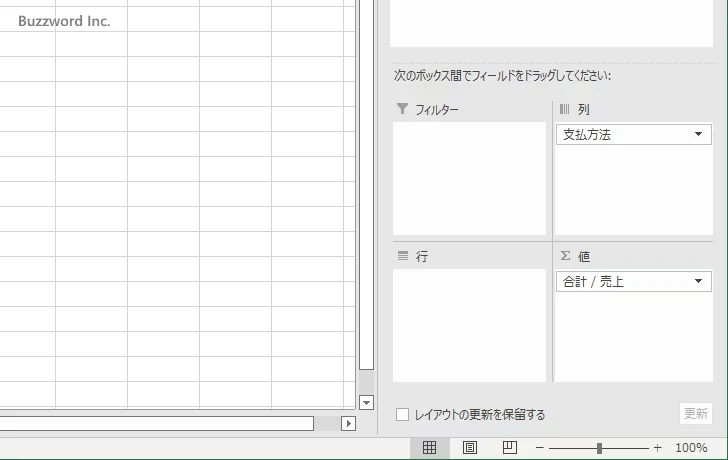Viewport: 728px width, 460px height.
Task: Select the 支払方法 field in 列 area
Action: [x=634, y=134]
